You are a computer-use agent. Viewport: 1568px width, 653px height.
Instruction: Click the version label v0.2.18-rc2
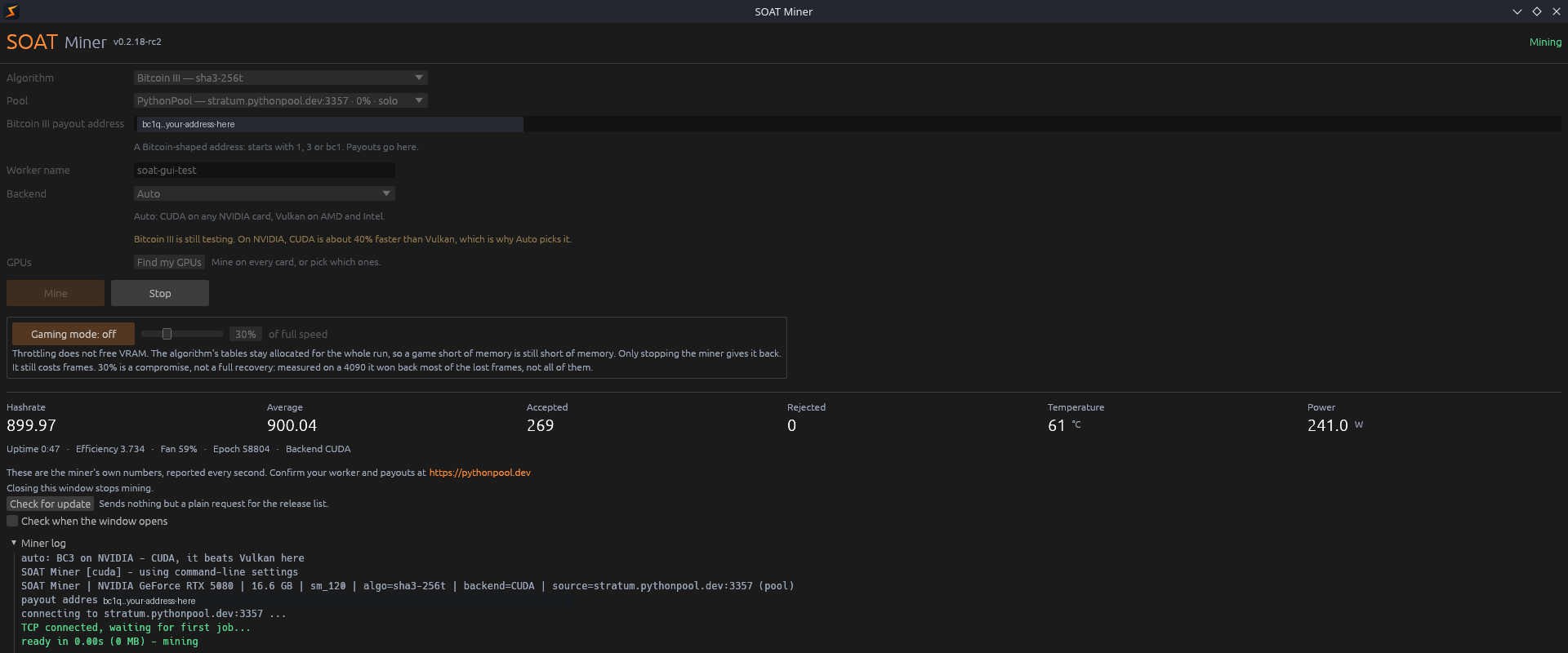pos(137,42)
